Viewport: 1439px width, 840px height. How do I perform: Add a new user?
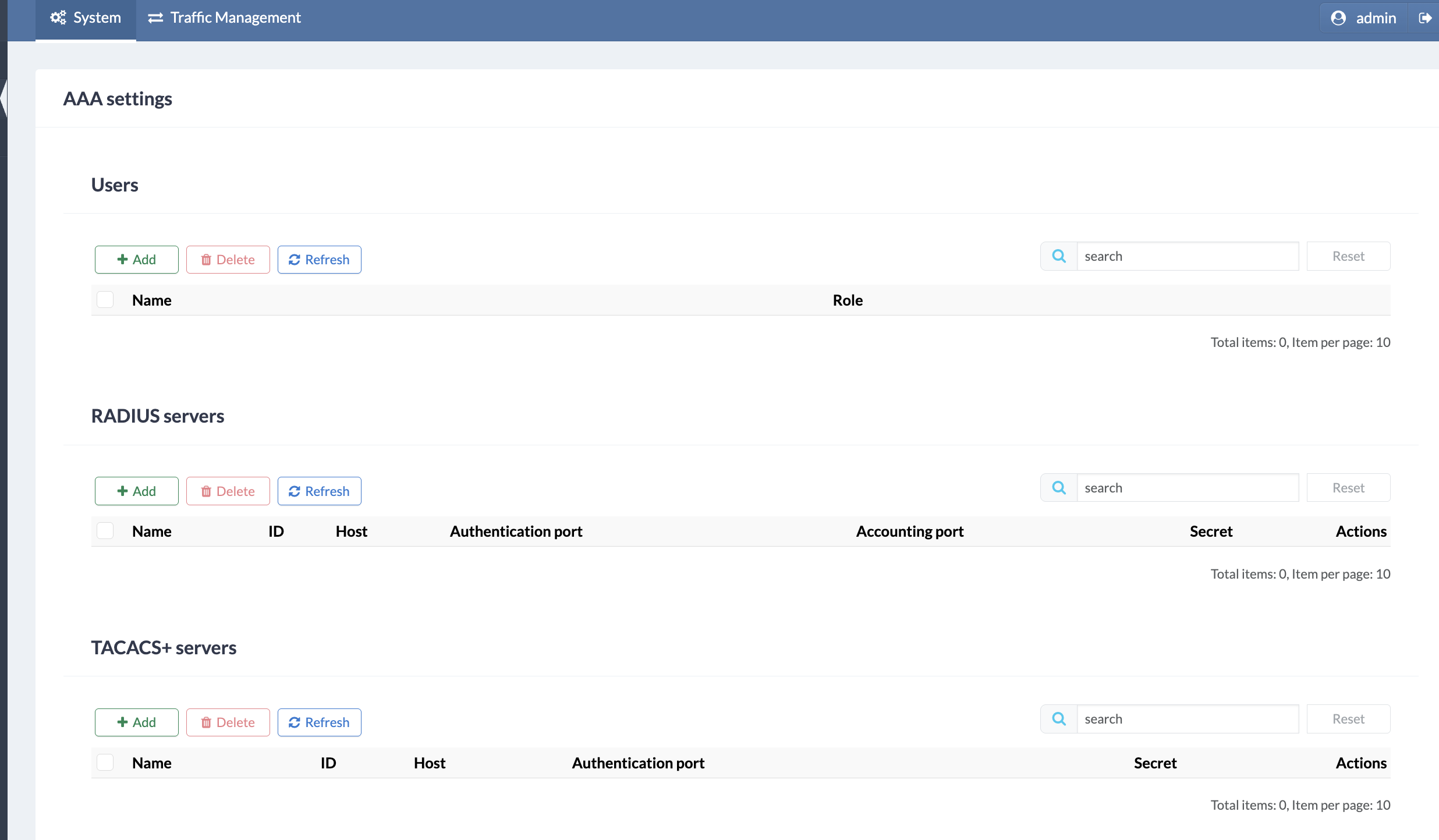point(137,260)
